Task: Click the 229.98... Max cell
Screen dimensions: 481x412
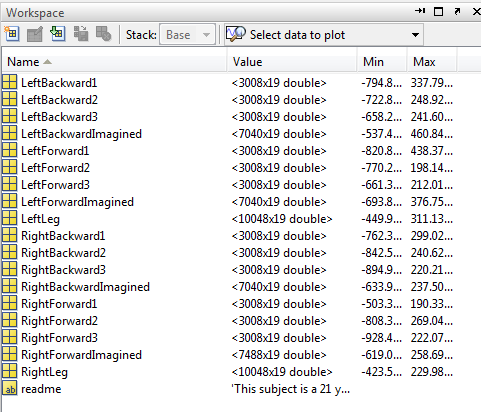Action: tap(432, 372)
